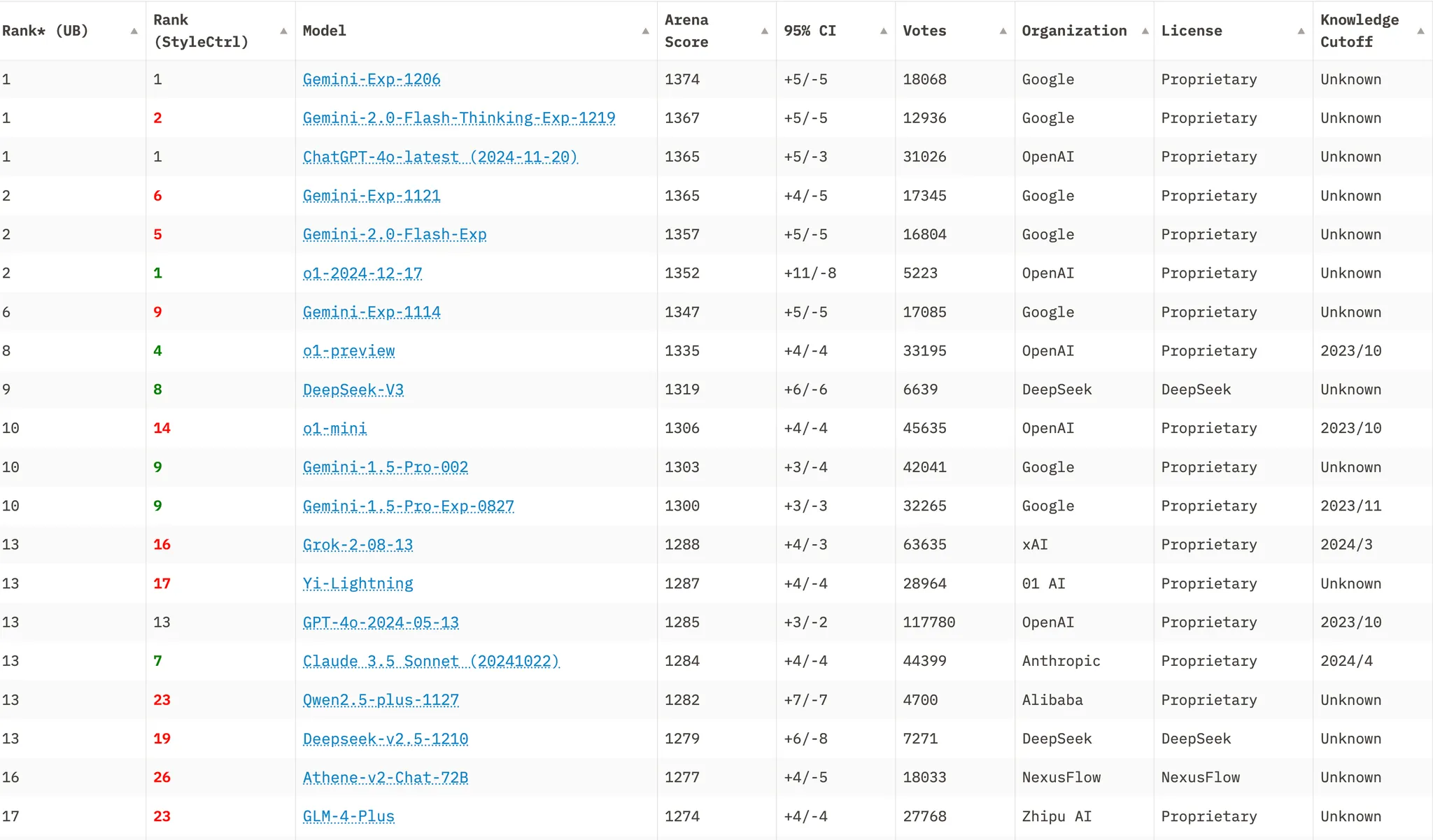The width and height of the screenshot is (1433, 840).
Task: Open ChatGPT-4o-latest (2024-11-20) link
Action: pyautogui.click(x=440, y=157)
